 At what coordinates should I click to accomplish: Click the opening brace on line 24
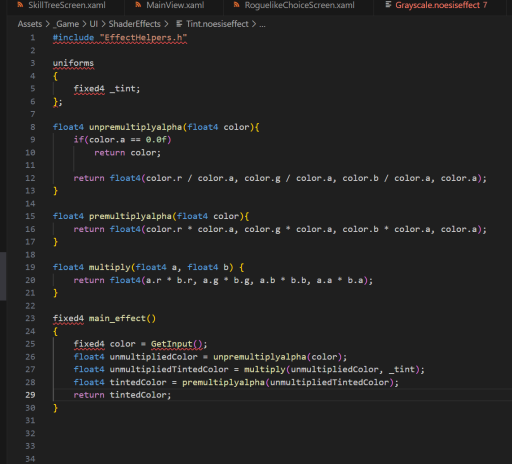pos(55,331)
